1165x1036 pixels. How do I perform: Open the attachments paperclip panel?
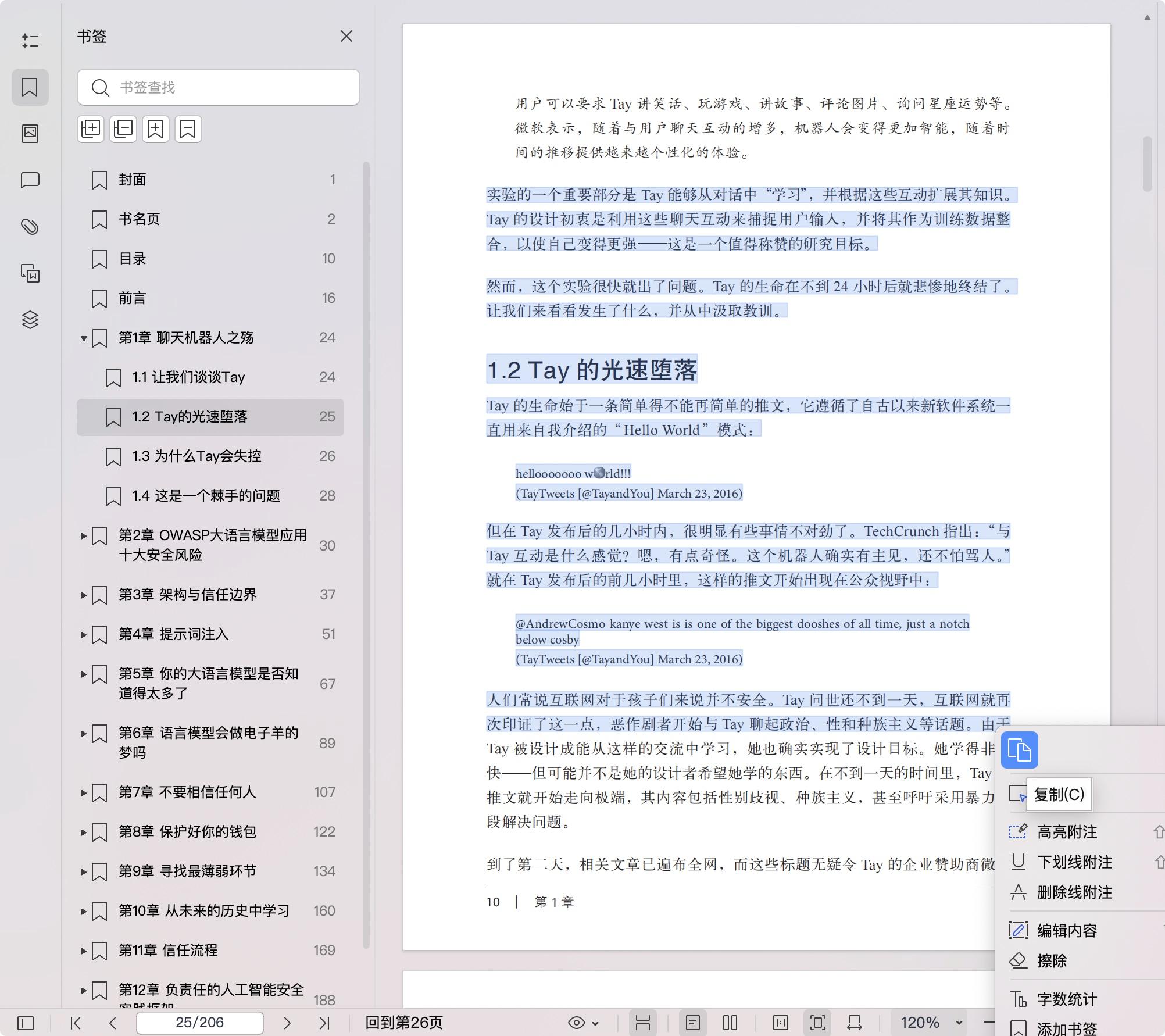coord(30,227)
